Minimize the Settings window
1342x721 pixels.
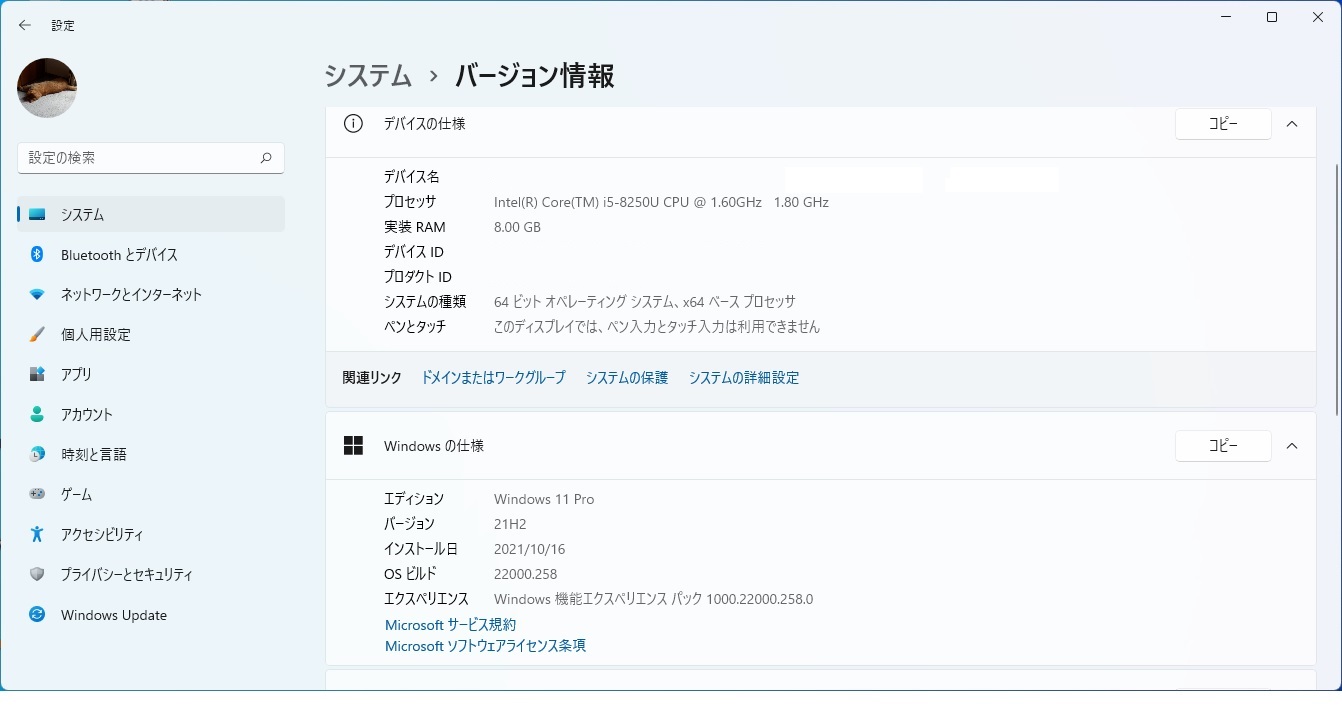(1226, 17)
